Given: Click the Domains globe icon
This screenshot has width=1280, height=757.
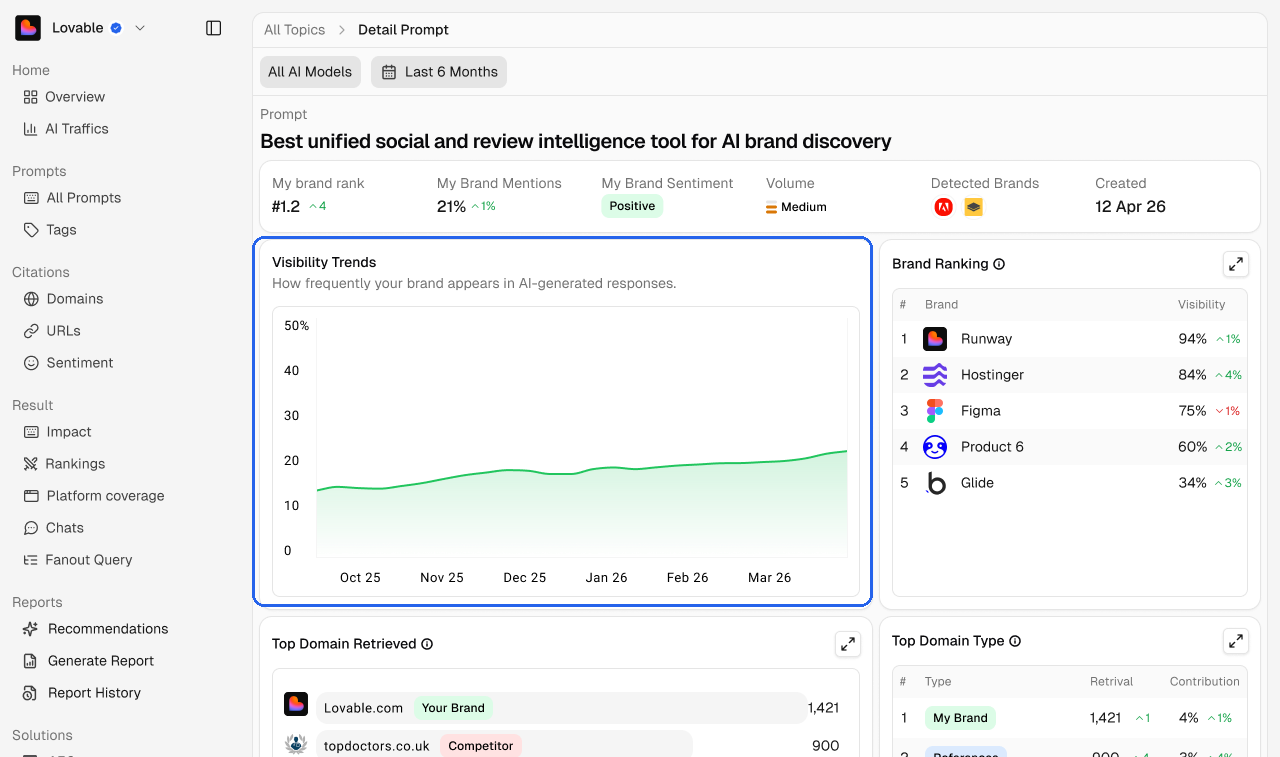Looking at the screenshot, I should pyautogui.click(x=31, y=299).
